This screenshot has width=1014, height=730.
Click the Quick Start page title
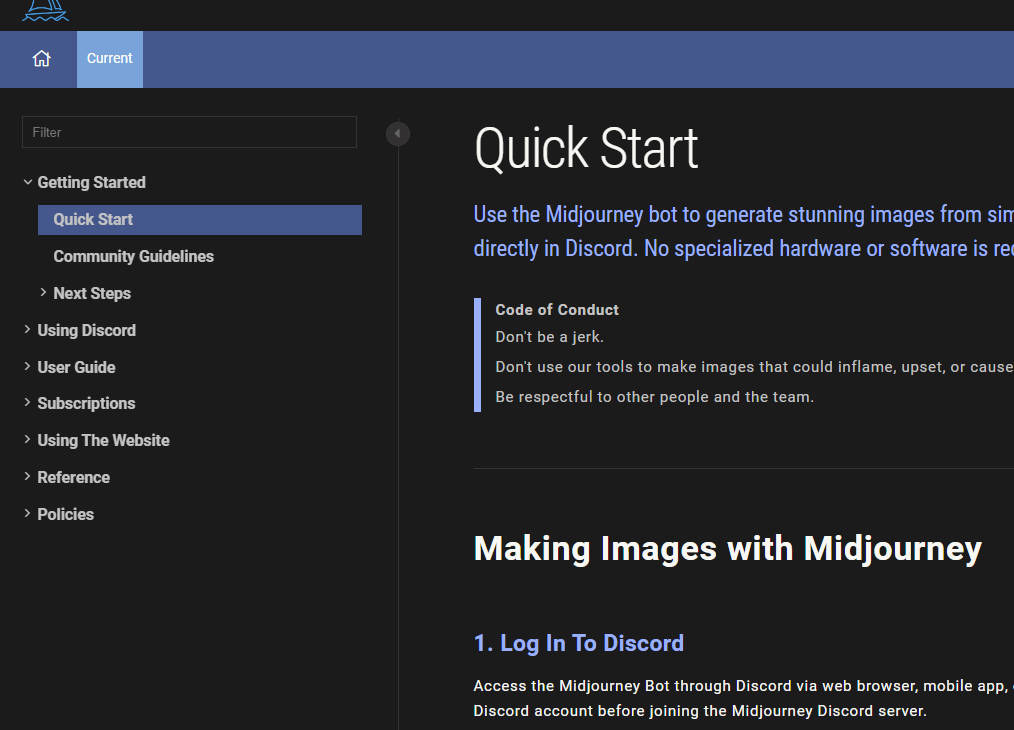(x=586, y=149)
